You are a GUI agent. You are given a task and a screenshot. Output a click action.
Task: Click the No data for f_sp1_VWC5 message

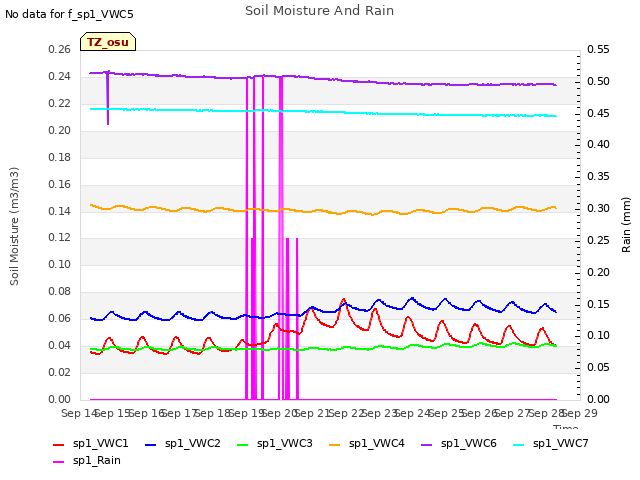click(x=69, y=14)
